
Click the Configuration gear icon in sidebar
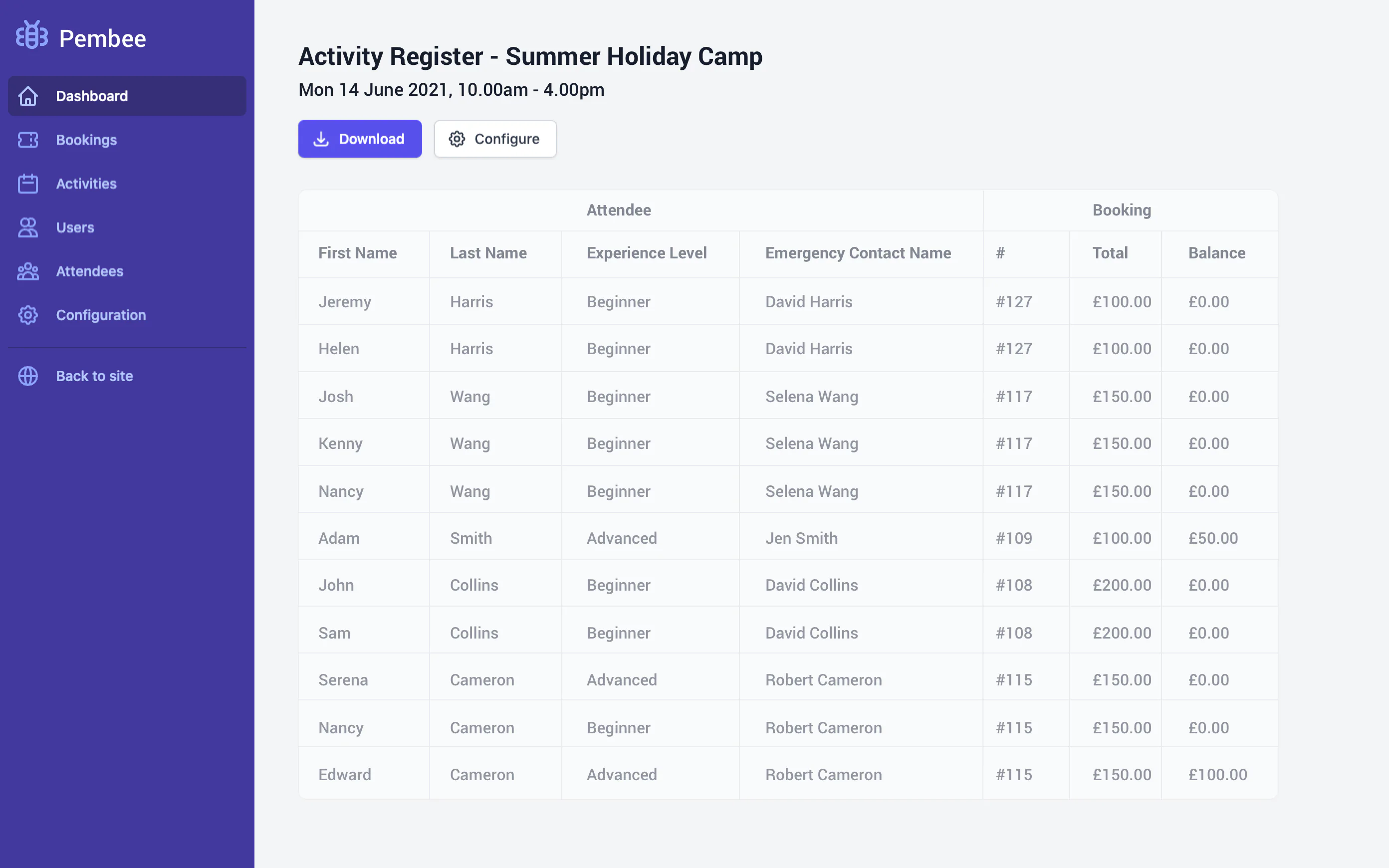click(27, 315)
